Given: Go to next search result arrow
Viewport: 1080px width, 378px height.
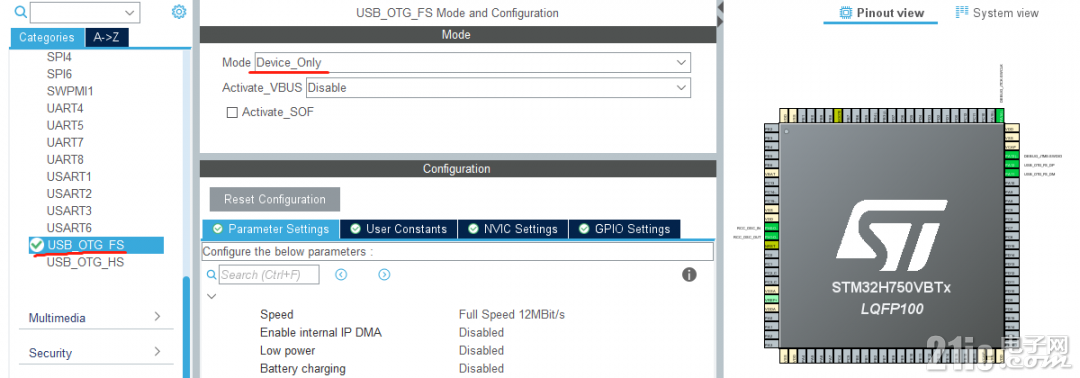Looking at the screenshot, I should coord(384,275).
